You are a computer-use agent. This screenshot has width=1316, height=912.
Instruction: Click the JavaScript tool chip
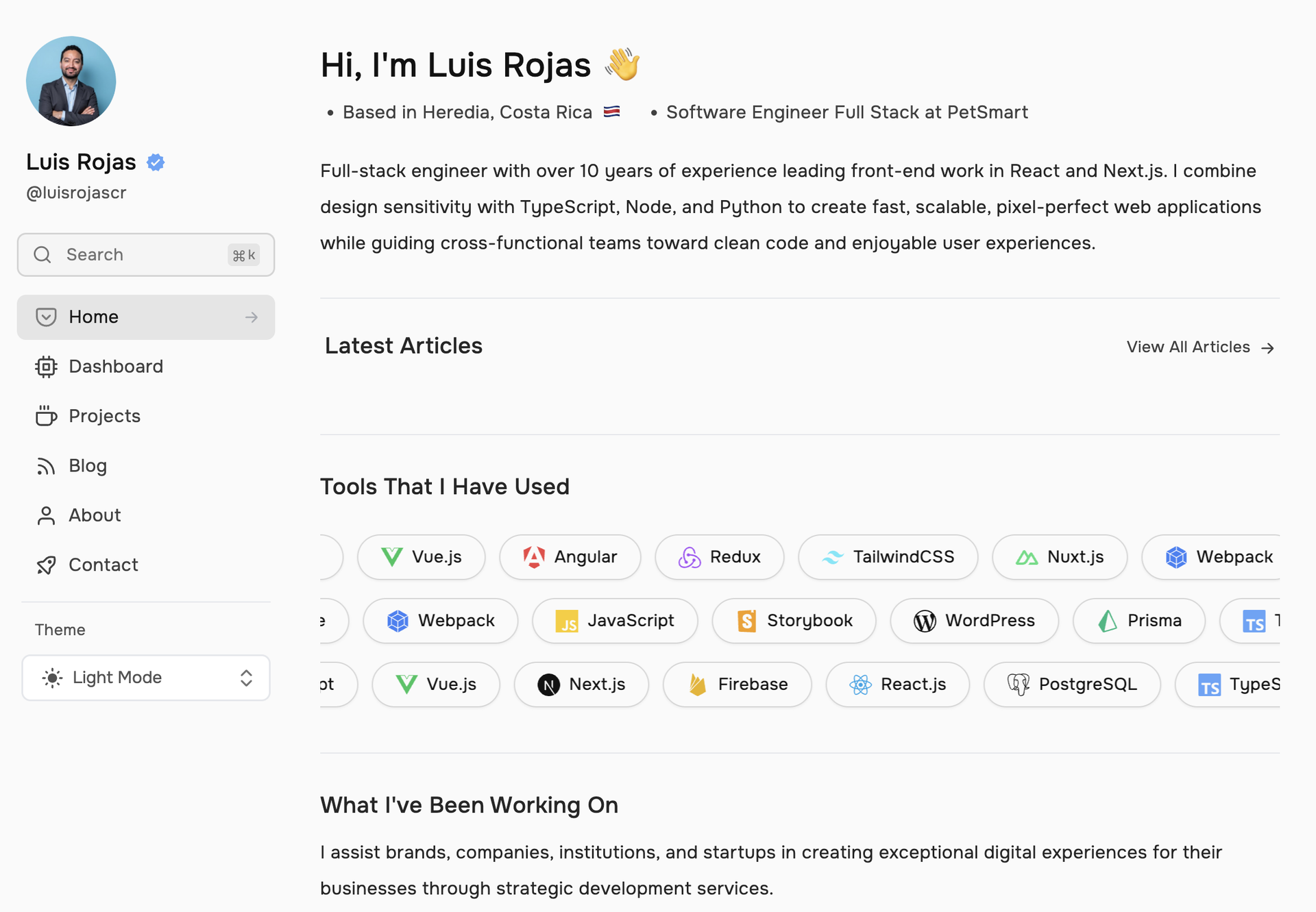click(x=616, y=621)
